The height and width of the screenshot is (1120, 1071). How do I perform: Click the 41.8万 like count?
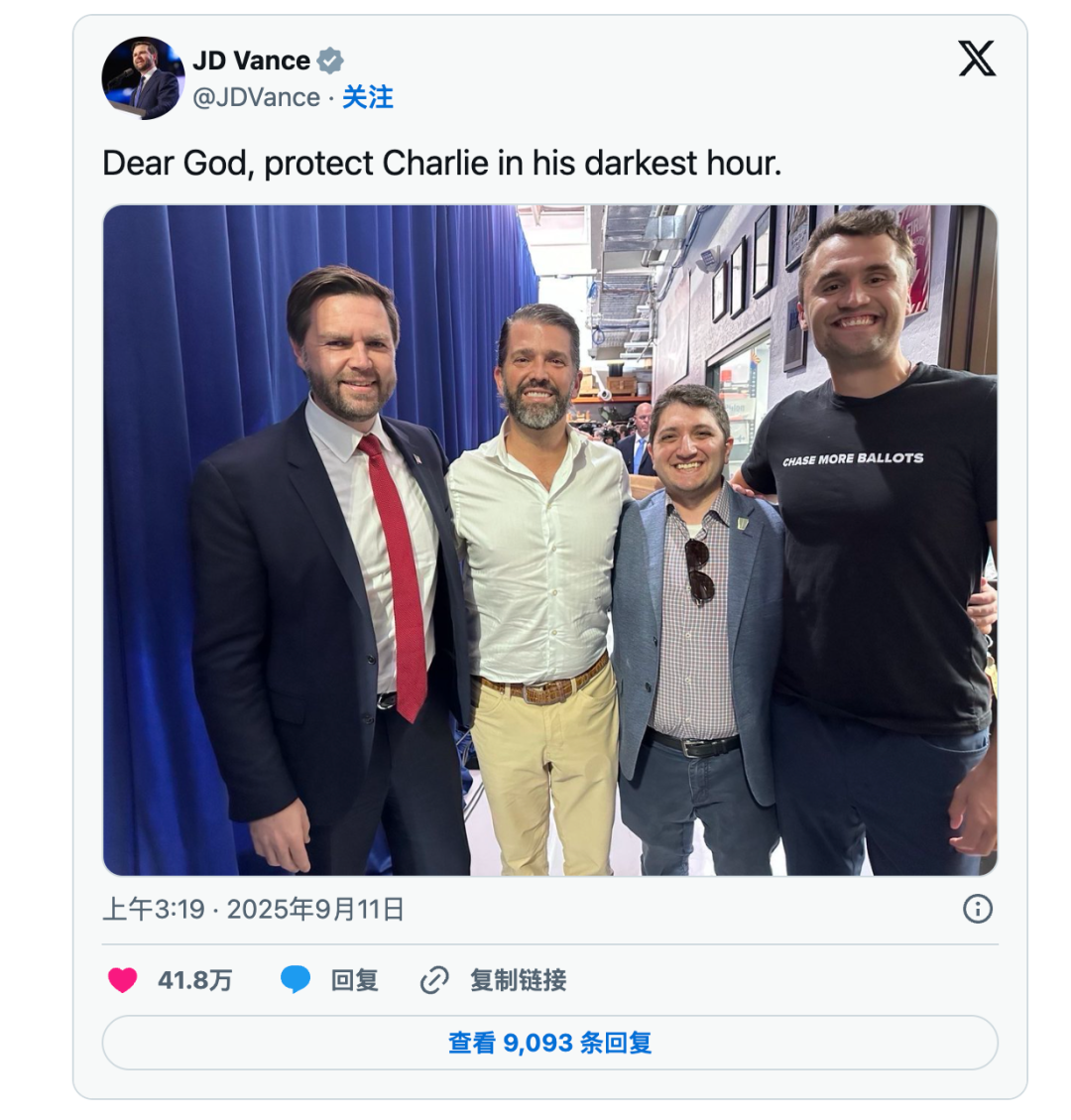coord(194,980)
